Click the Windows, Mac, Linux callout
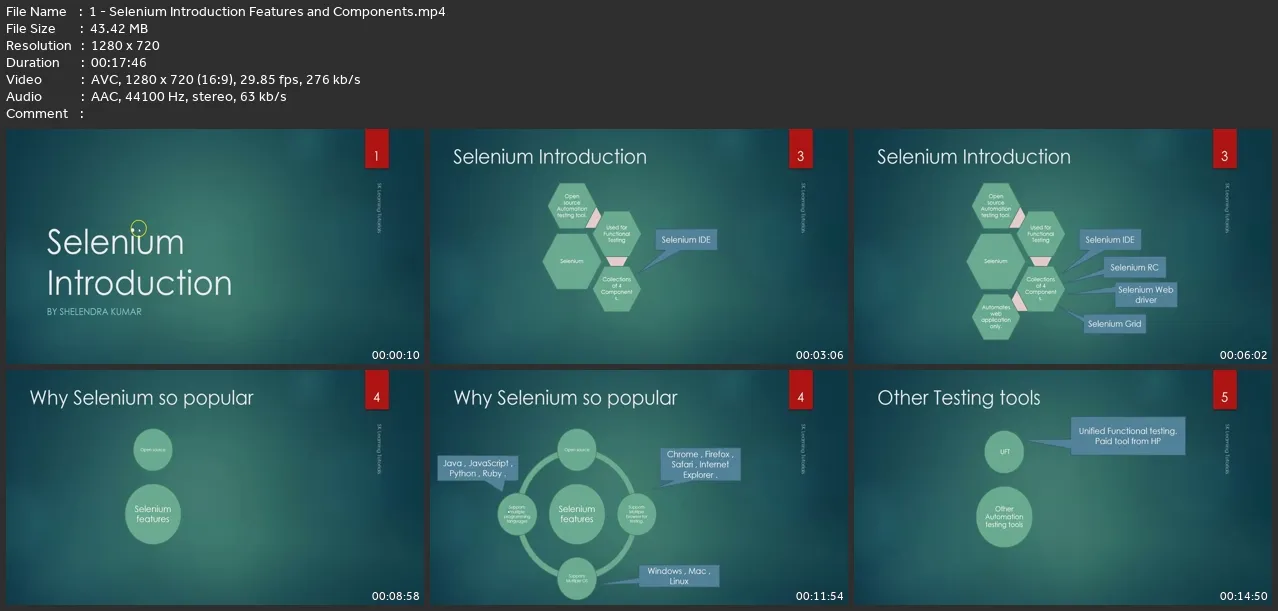Viewport: 1278px width, 611px height. [679, 576]
